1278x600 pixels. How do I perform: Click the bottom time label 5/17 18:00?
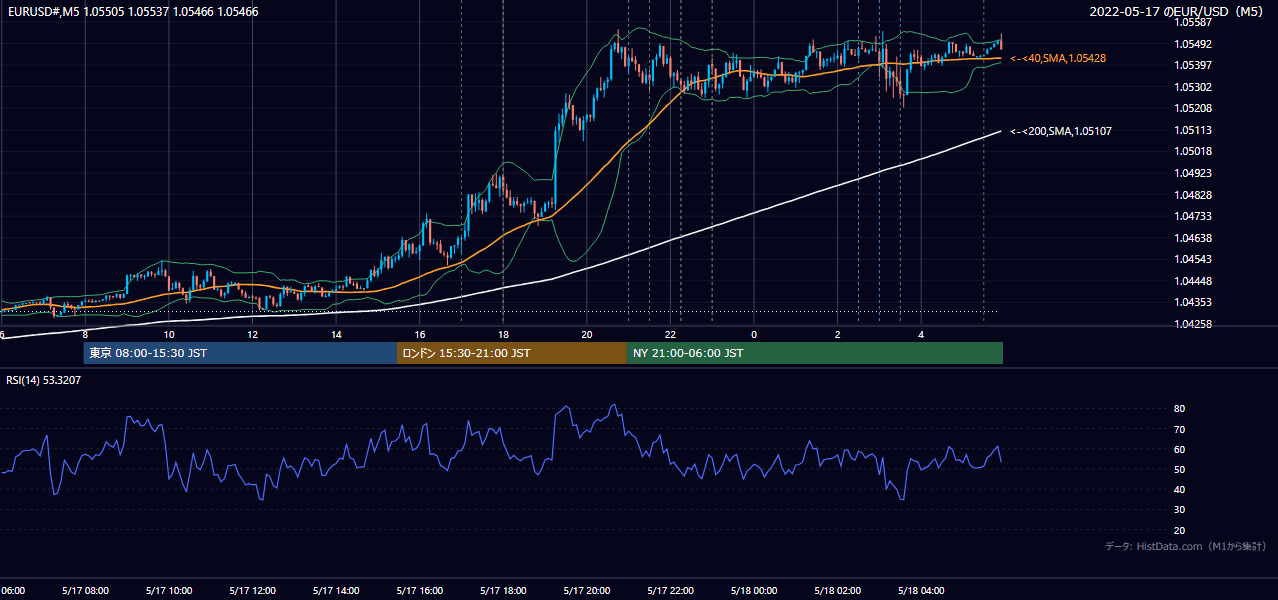(x=503, y=591)
